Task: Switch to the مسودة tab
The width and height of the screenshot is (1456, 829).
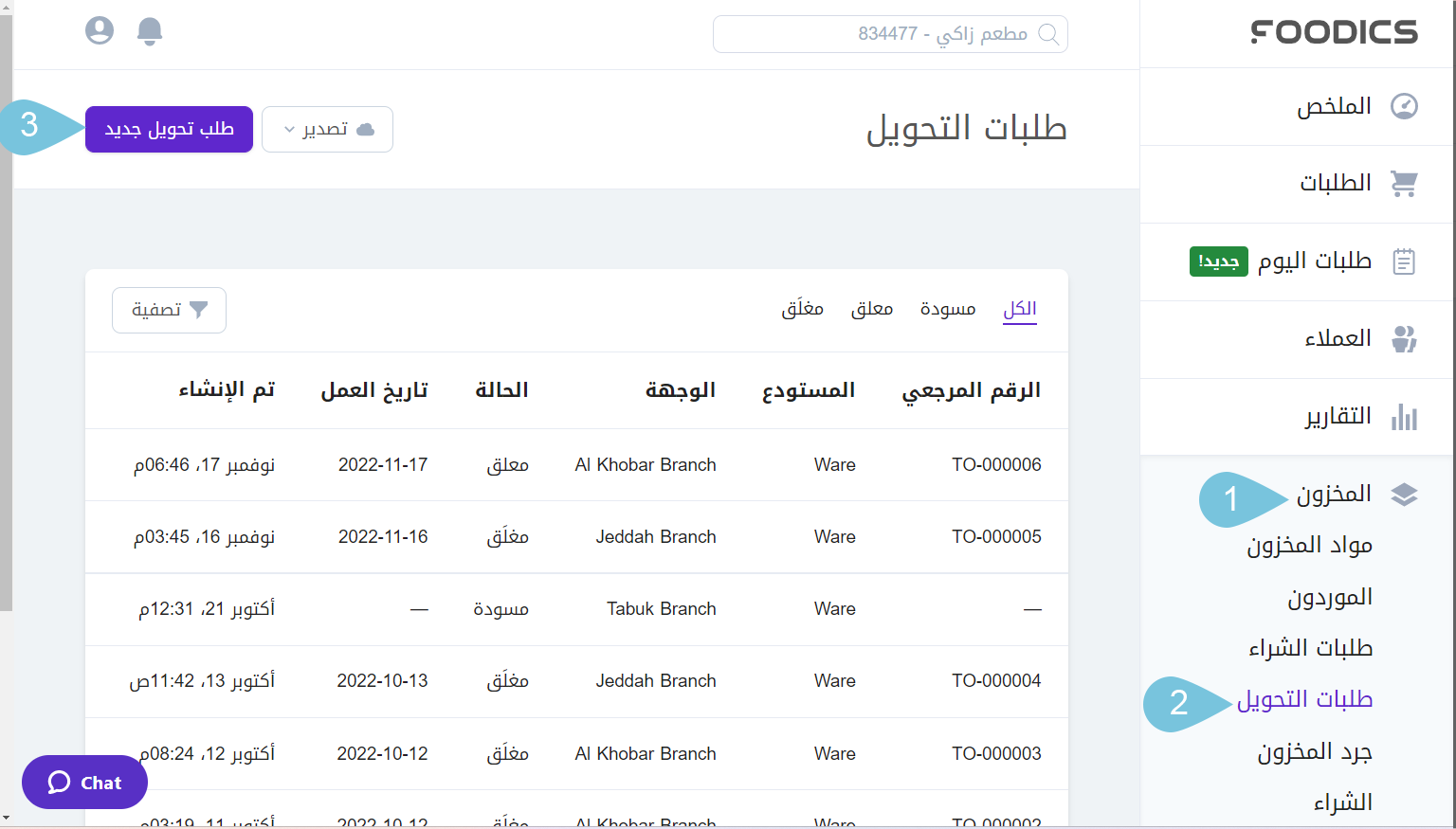Action: pos(948,308)
